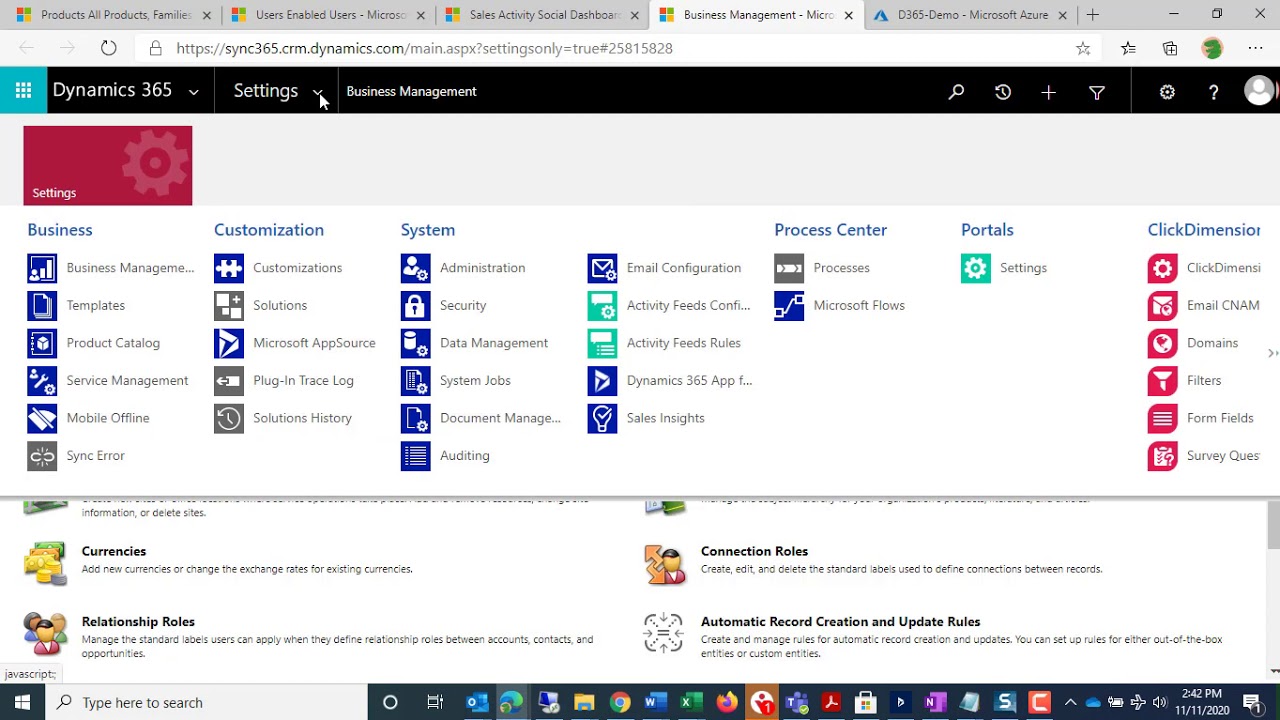Click the ClickDimensions Domains icon
Screen dimensions: 1280x720
tap(1163, 343)
